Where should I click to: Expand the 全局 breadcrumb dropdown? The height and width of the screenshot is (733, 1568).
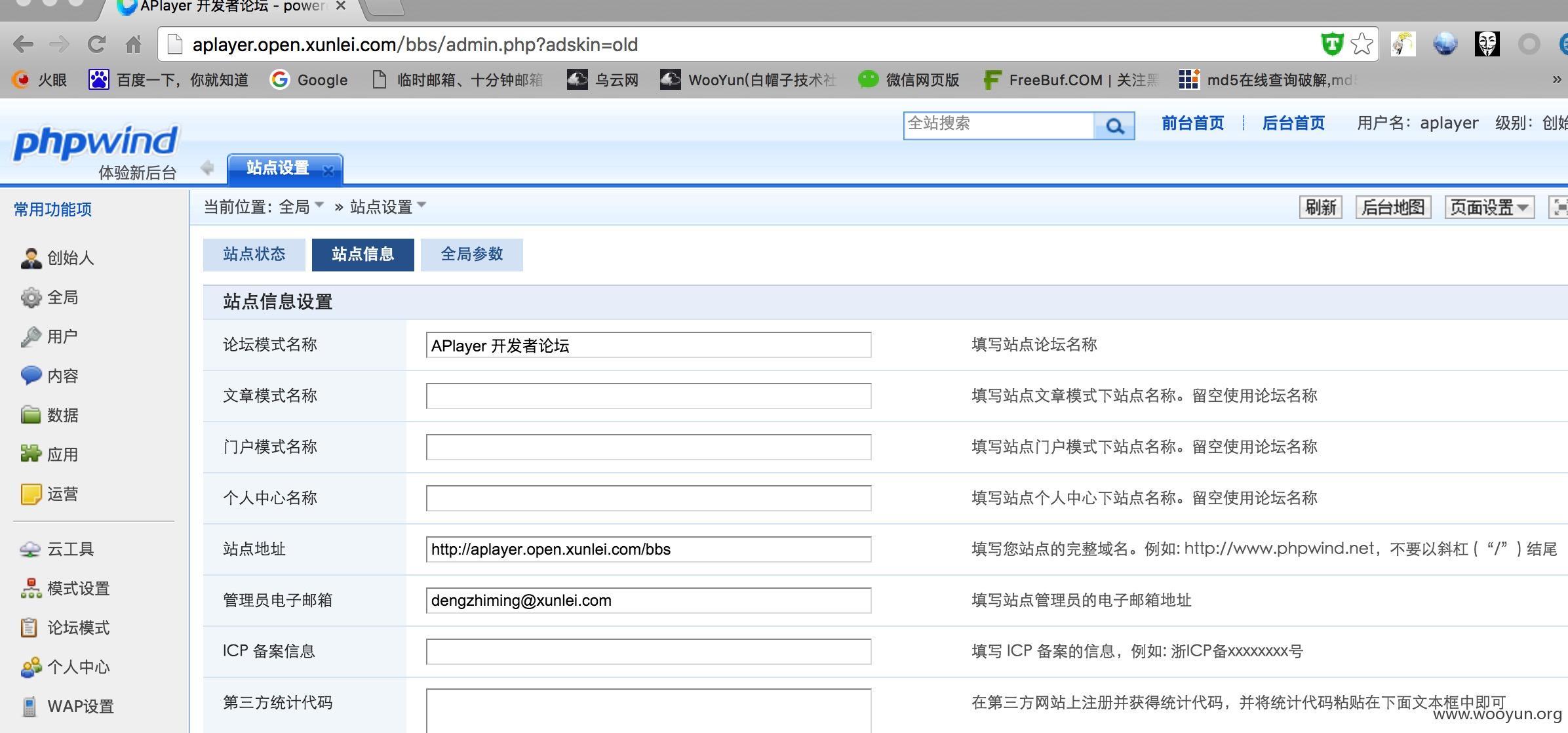click(x=319, y=205)
